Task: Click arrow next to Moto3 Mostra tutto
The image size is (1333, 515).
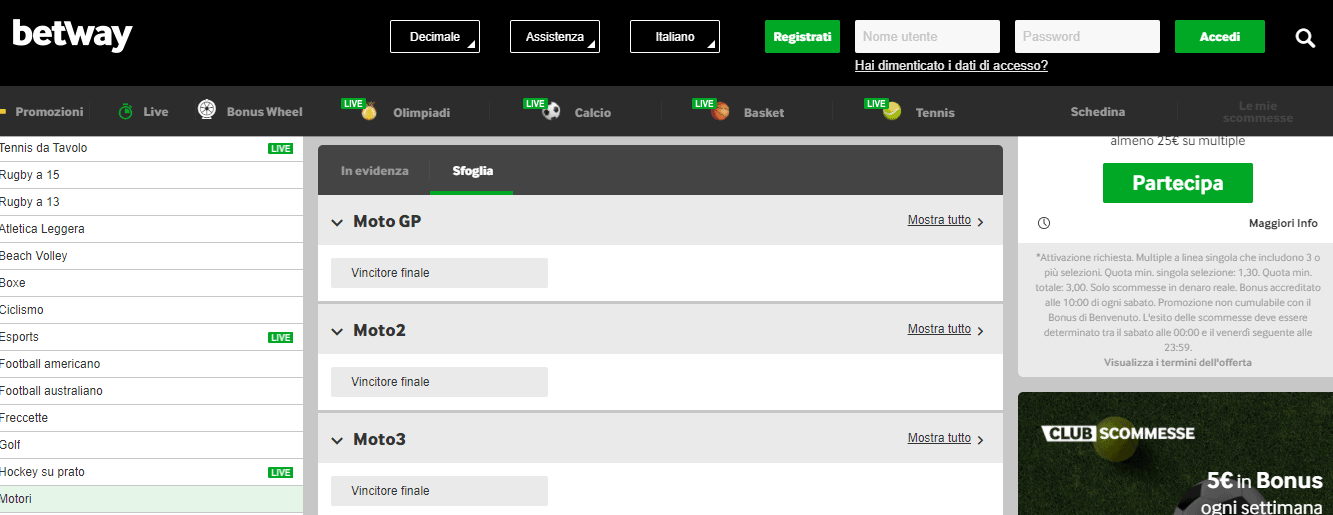Action: (x=981, y=440)
